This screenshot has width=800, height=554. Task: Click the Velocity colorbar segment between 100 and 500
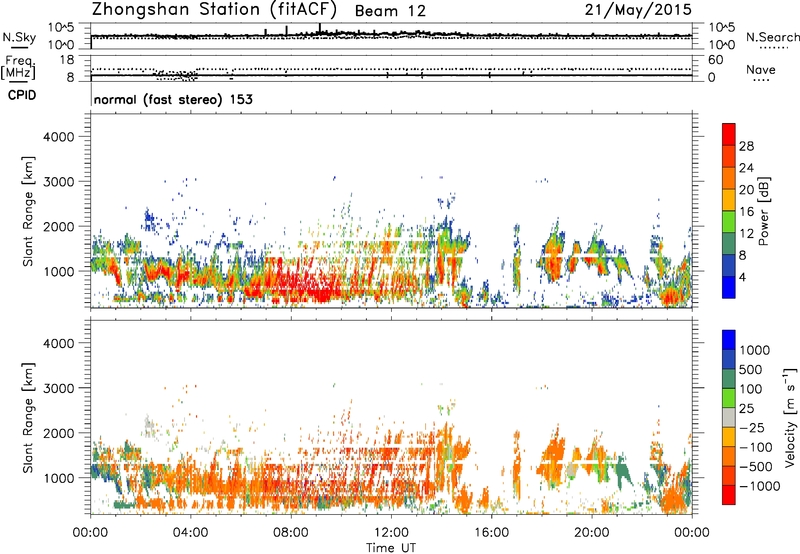tap(729, 379)
